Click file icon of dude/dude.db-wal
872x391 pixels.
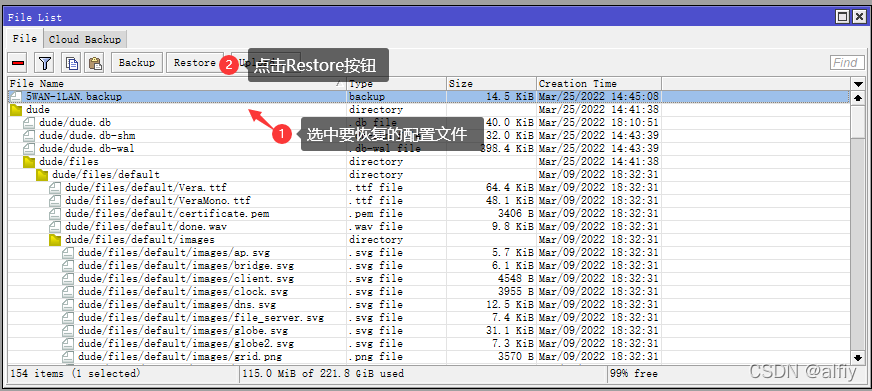[x=29, y=149]
